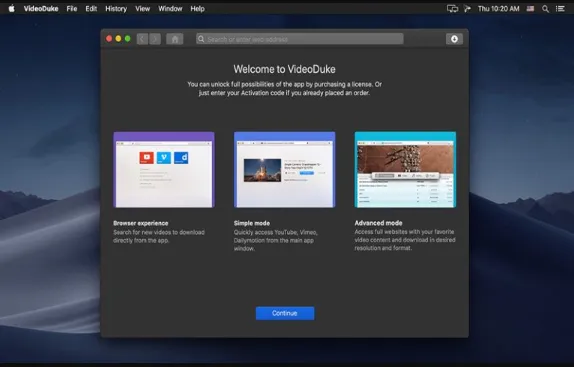
Task: Click the screen mirroring display icon
Action: tap(452, 9)
